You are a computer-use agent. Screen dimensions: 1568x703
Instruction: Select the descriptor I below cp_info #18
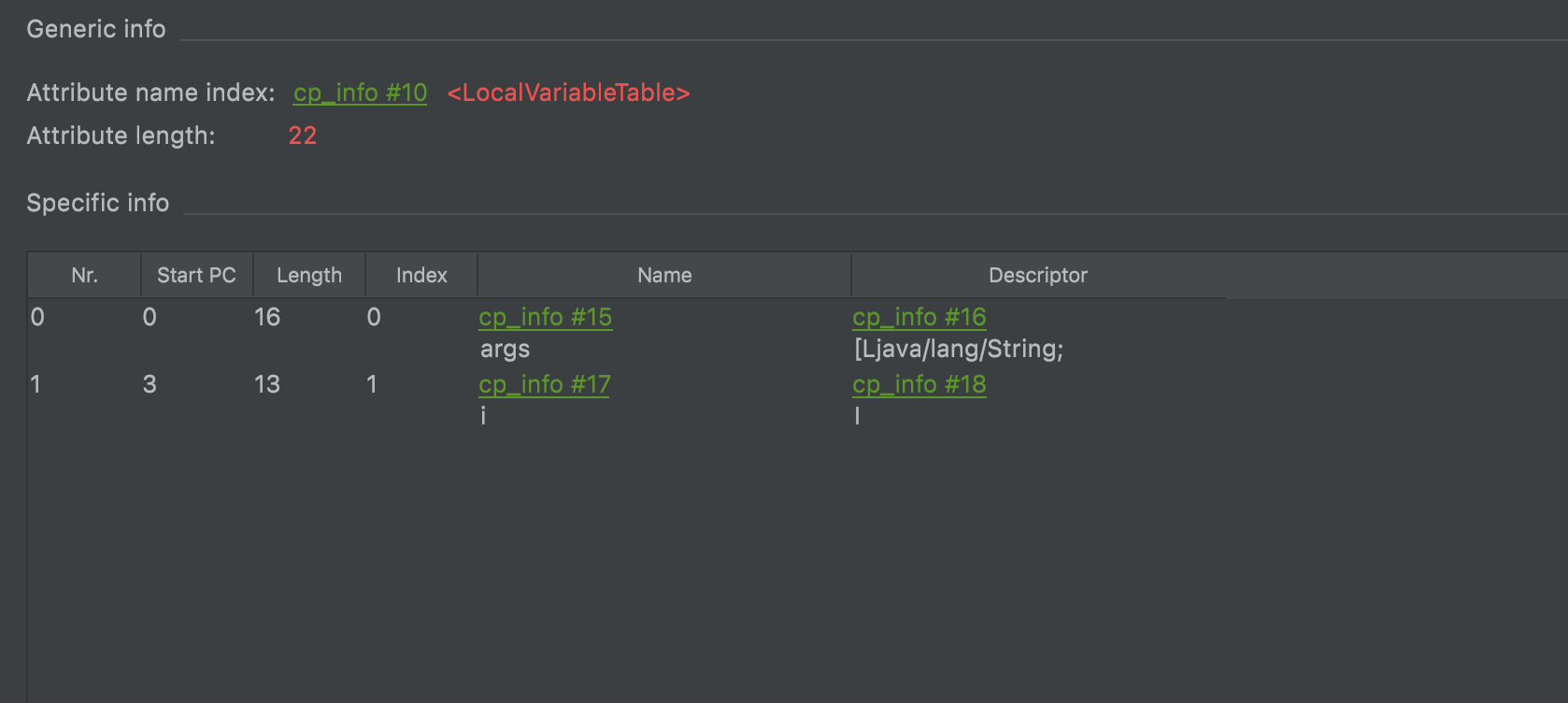[x=857, y=416]
